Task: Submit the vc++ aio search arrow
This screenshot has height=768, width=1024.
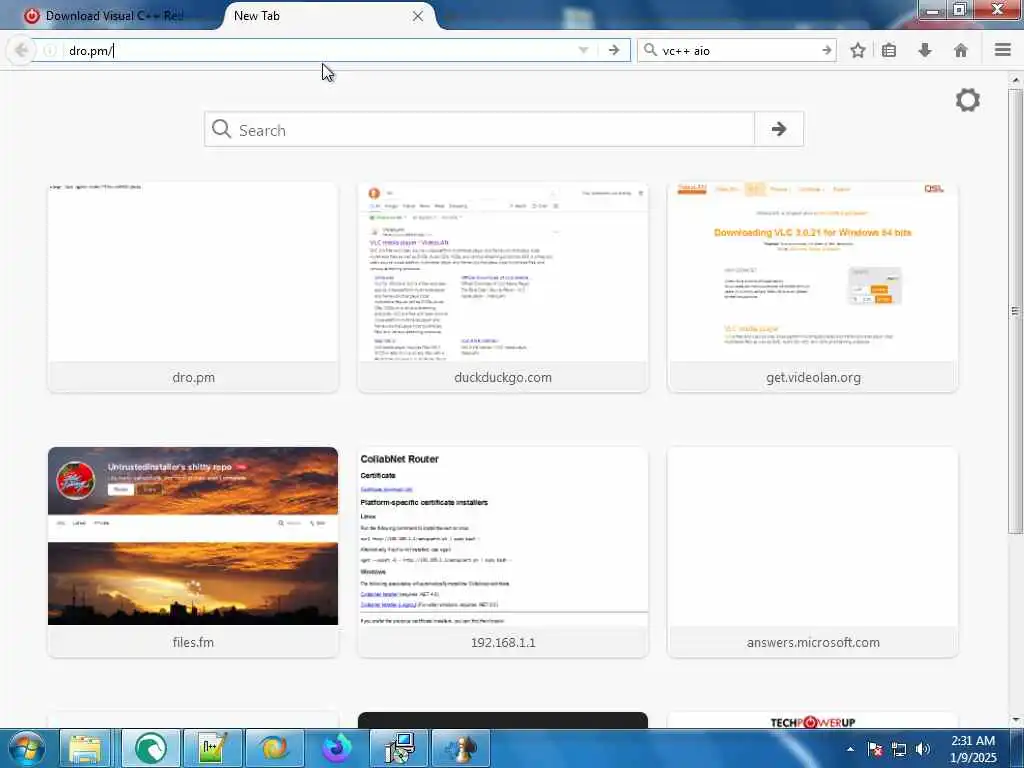Action: tap(827, 50)
